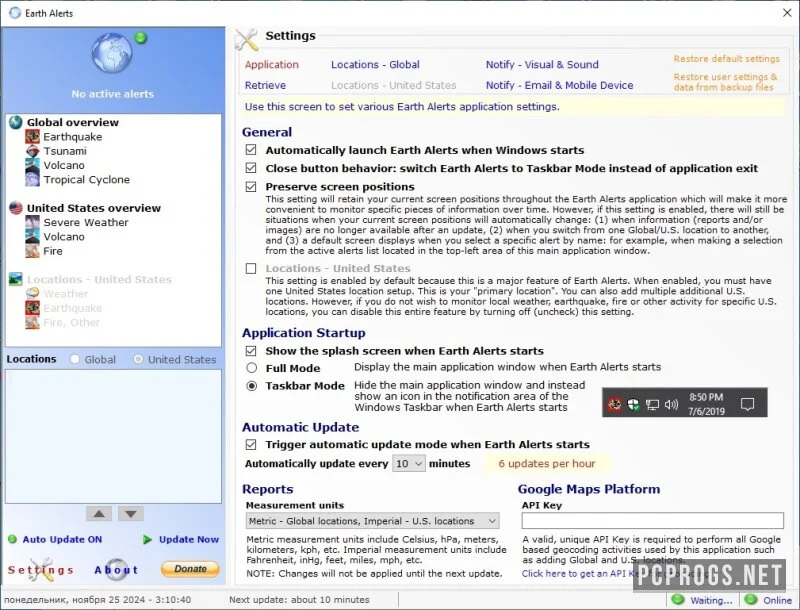Open the Locations - Global tab
800x610 pixels.
[x=375, y=64]
